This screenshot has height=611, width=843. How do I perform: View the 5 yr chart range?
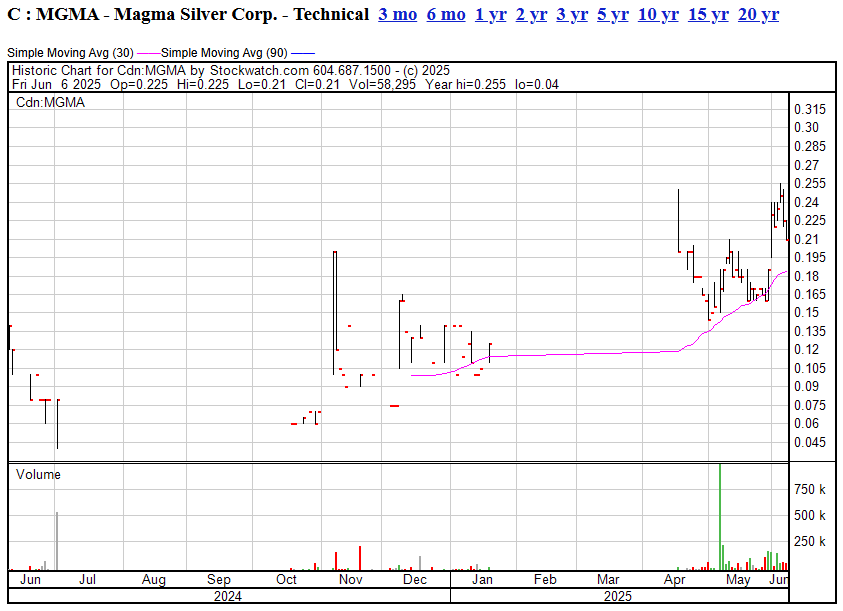613,14
